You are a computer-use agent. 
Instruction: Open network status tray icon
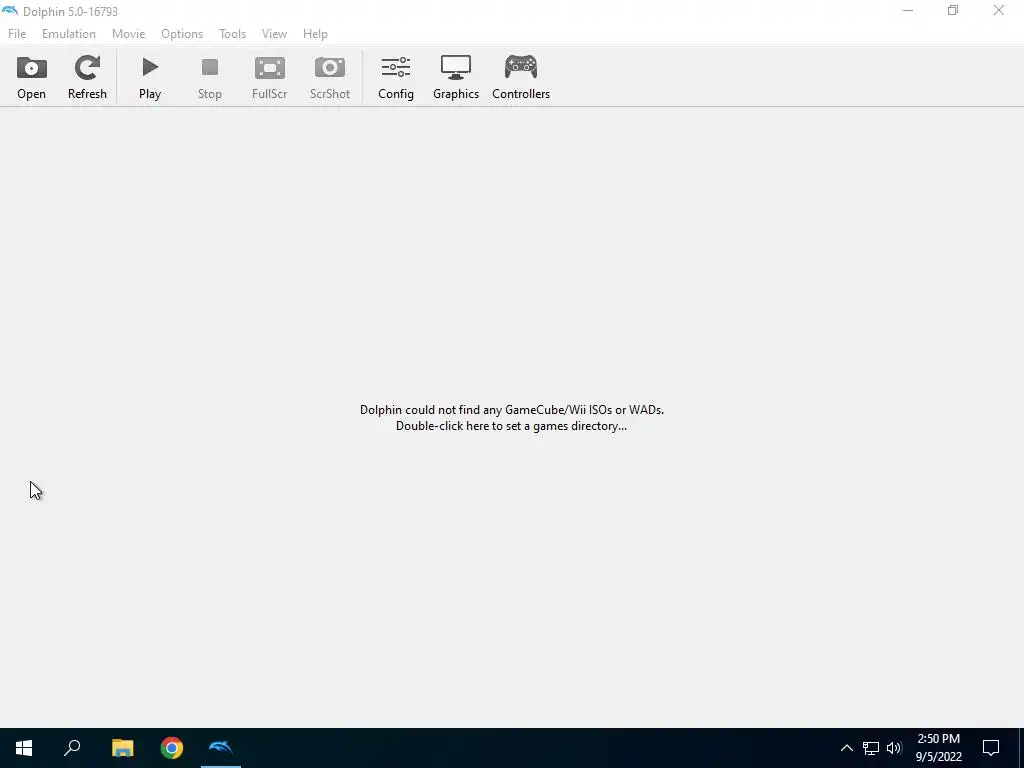871,748
